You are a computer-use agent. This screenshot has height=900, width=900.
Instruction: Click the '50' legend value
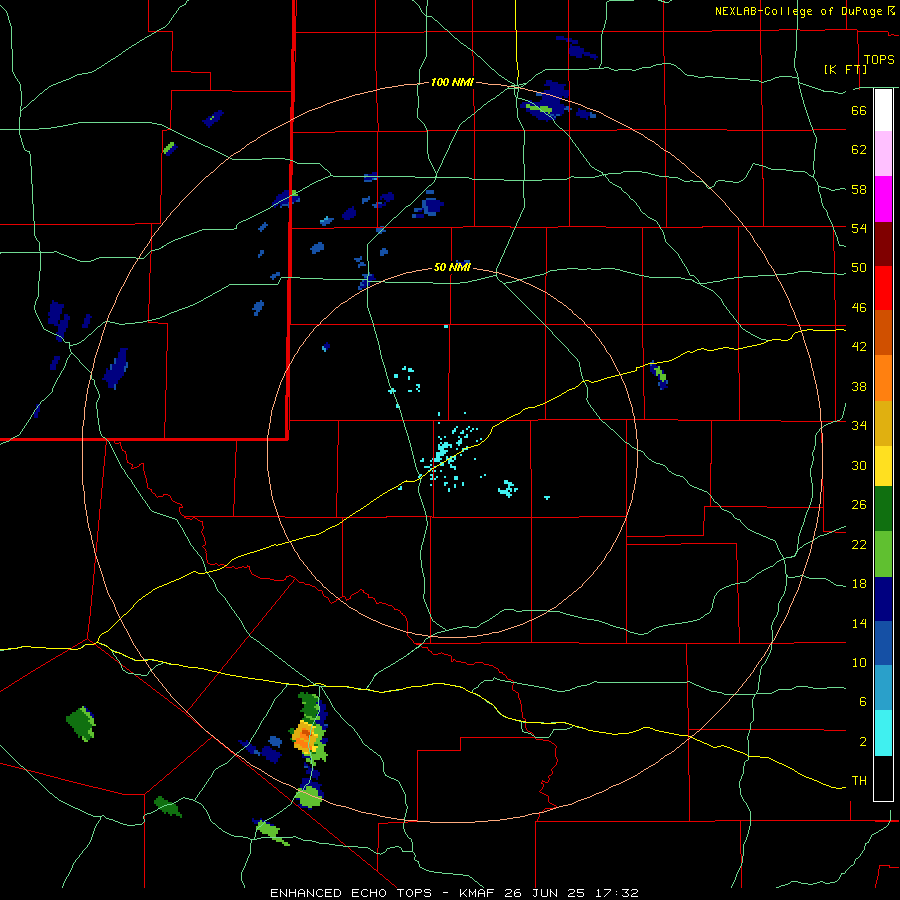pyautogui.click(x=859, y=268)
